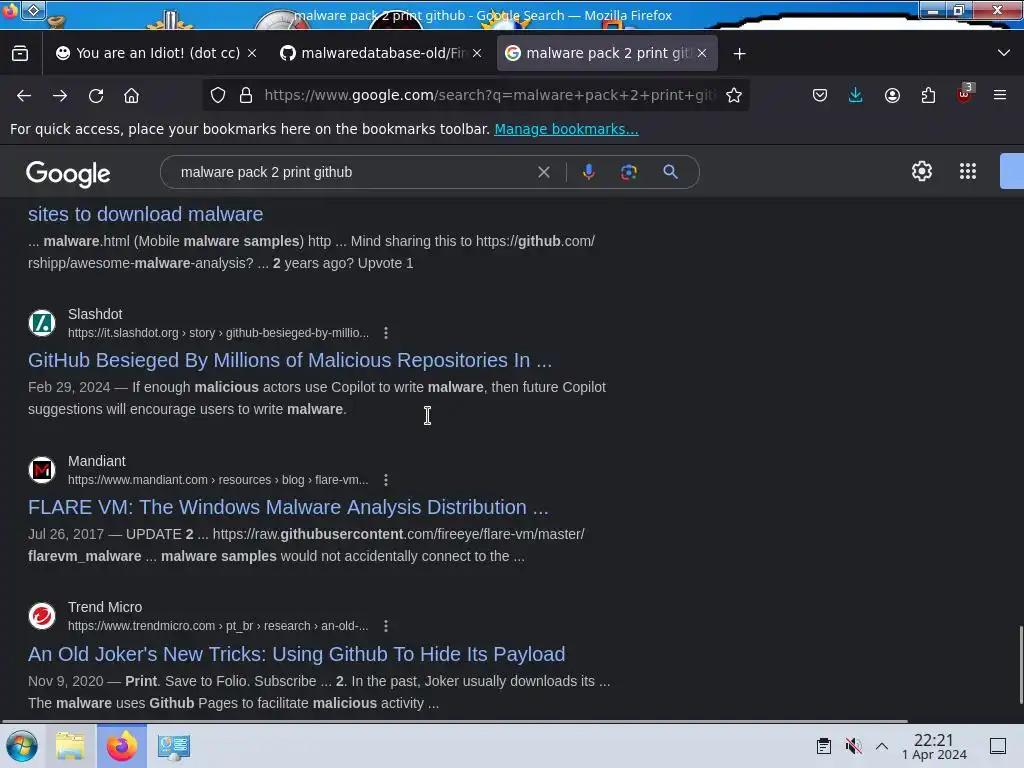Screen dimensions: 1024x768
Task: Start Google voice search microphone
Action: coord(588,172)
